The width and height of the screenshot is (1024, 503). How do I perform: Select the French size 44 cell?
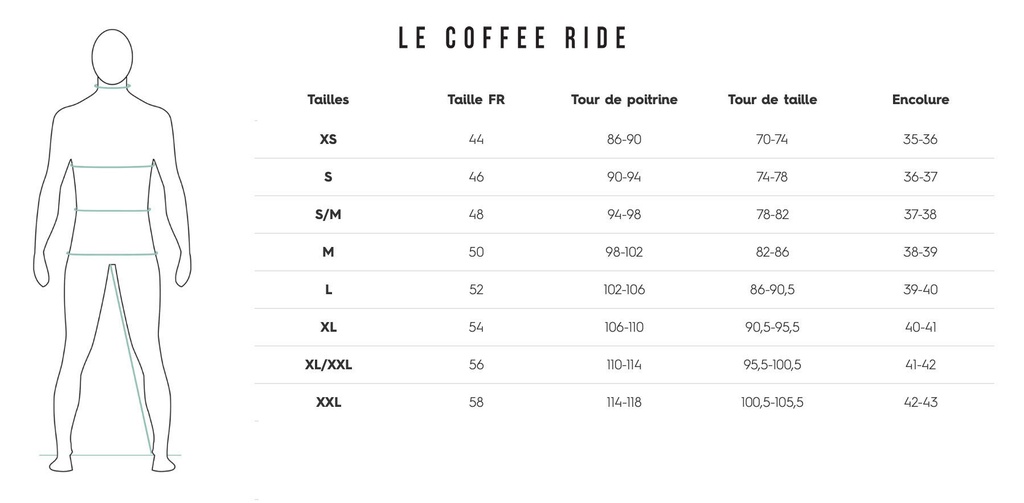476,139
